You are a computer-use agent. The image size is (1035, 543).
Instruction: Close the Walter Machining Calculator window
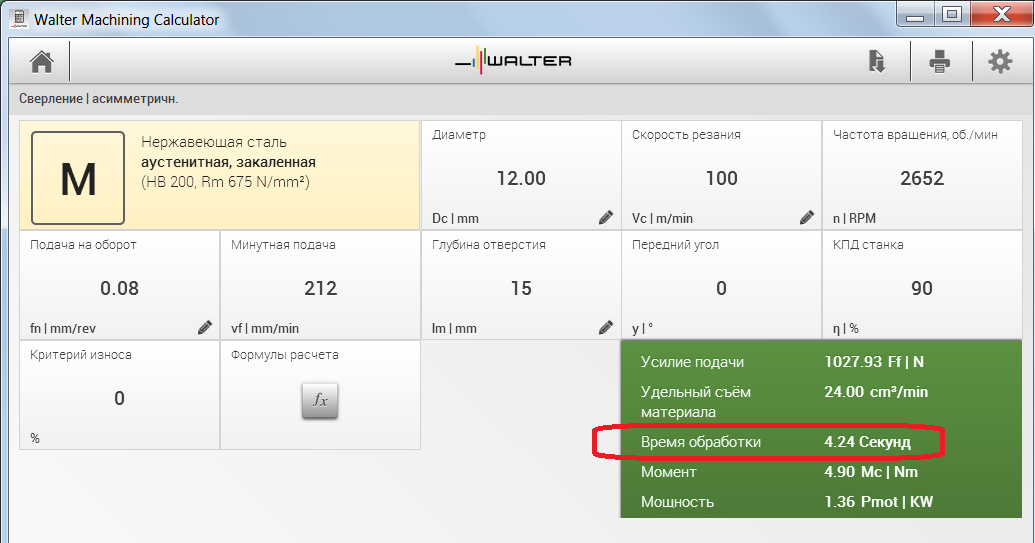(1001, 15)
